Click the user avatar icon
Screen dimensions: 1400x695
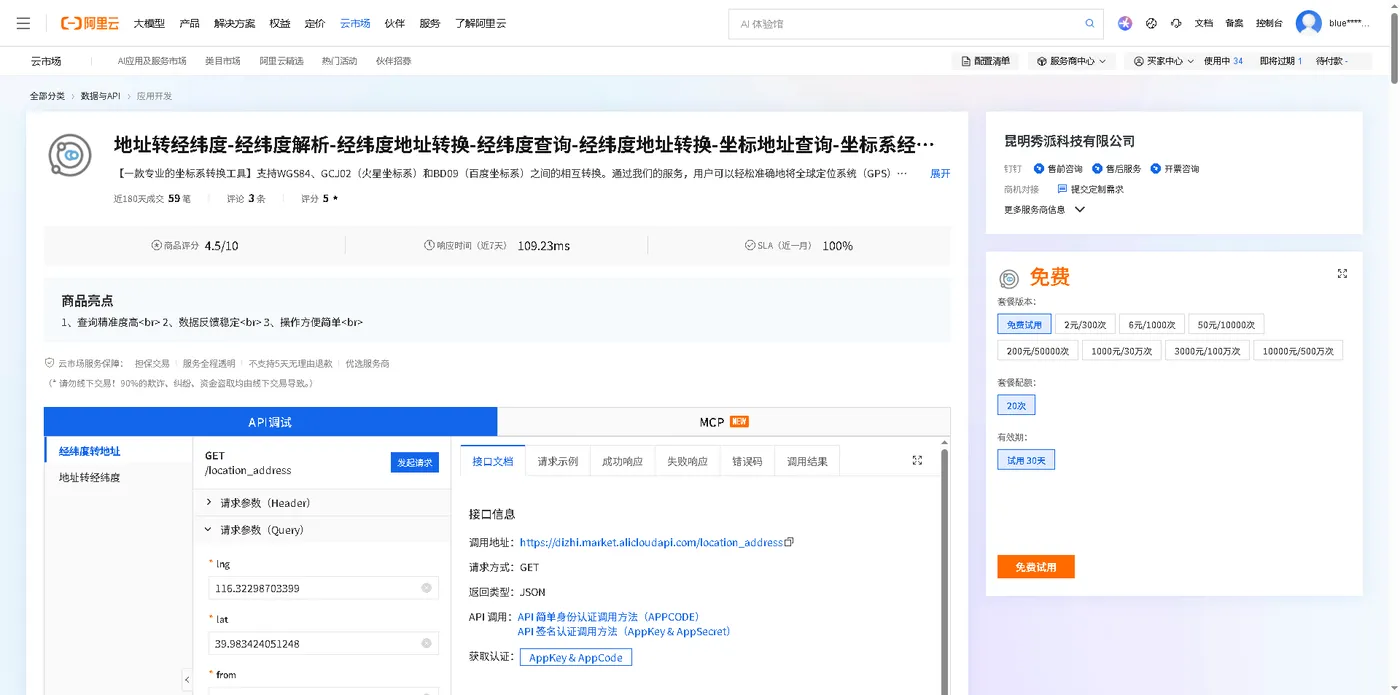click(1308, 23)
